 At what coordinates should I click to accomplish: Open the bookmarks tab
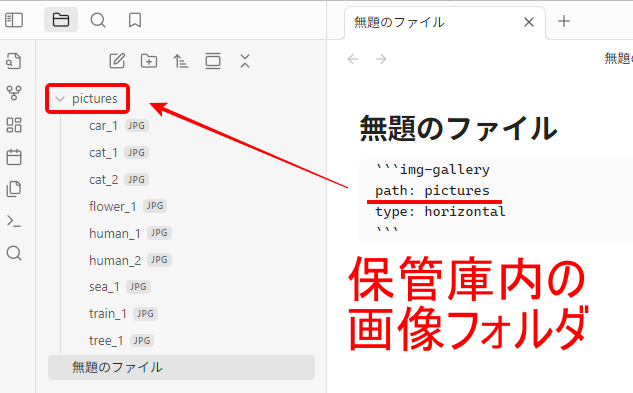134,20
